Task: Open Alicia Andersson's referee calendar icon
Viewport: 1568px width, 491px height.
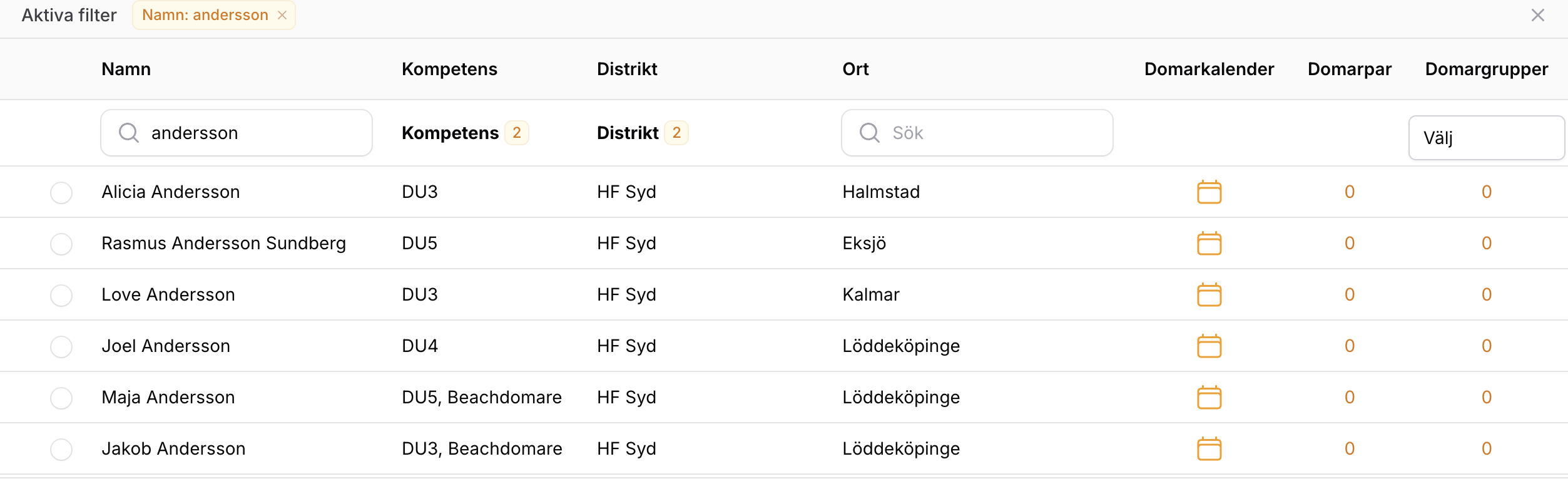Action: click(1209, 192)
